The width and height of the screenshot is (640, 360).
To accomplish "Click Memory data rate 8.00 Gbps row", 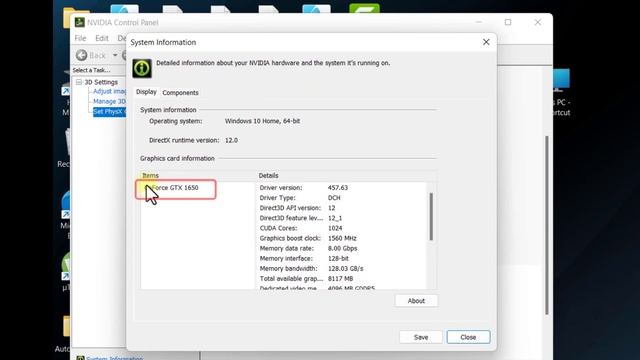I will [309, 249].
